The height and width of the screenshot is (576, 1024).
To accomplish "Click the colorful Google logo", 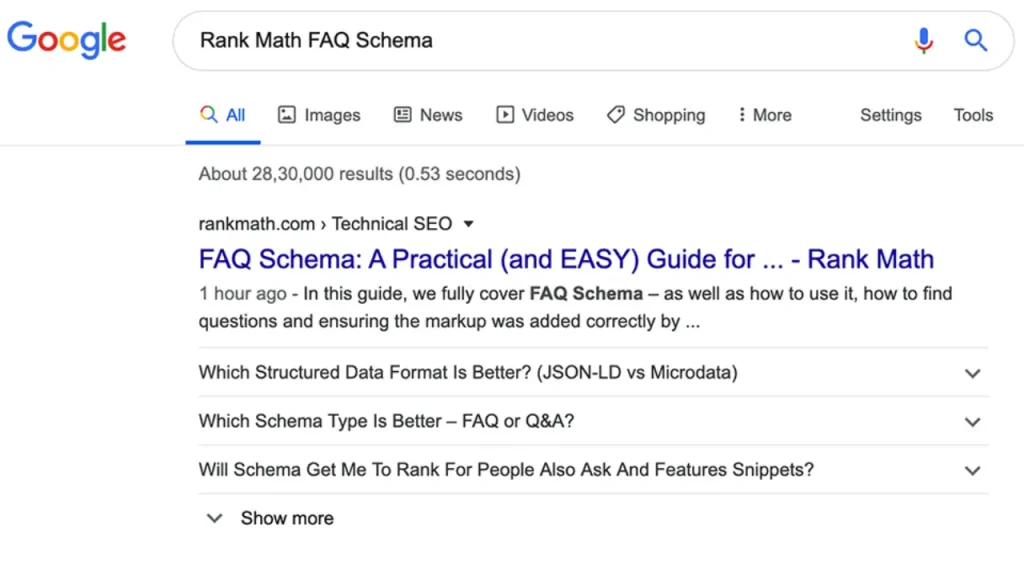I will 66,40.
